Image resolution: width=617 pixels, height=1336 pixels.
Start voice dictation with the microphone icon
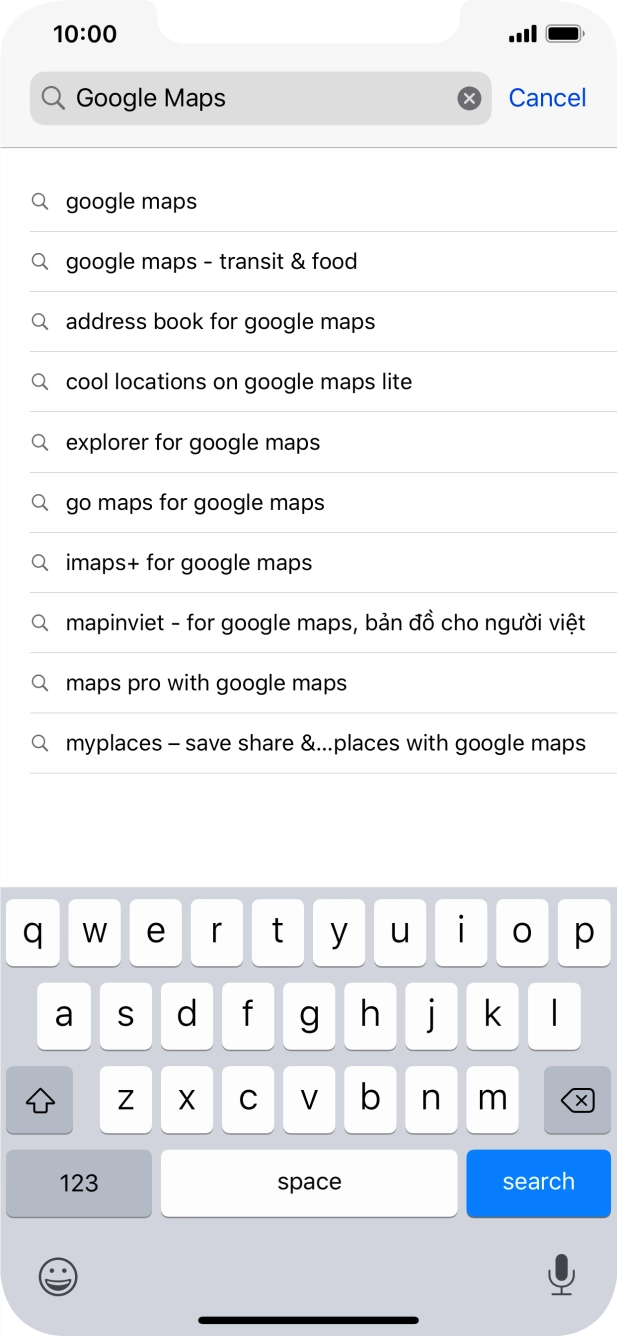click(x=561, y=1277)
